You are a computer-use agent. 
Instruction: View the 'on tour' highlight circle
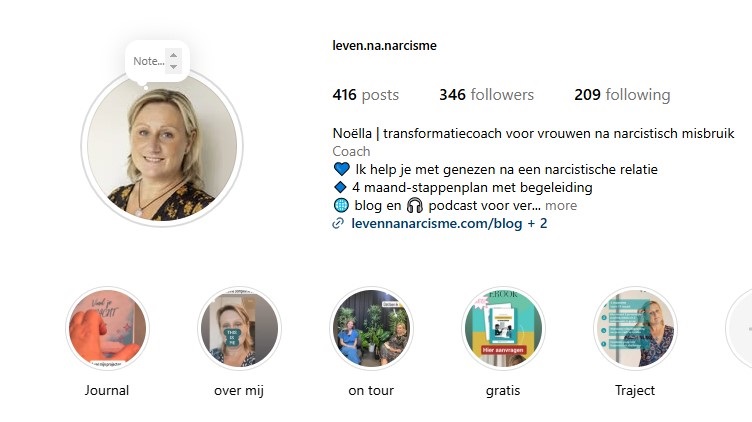[371, 328]
